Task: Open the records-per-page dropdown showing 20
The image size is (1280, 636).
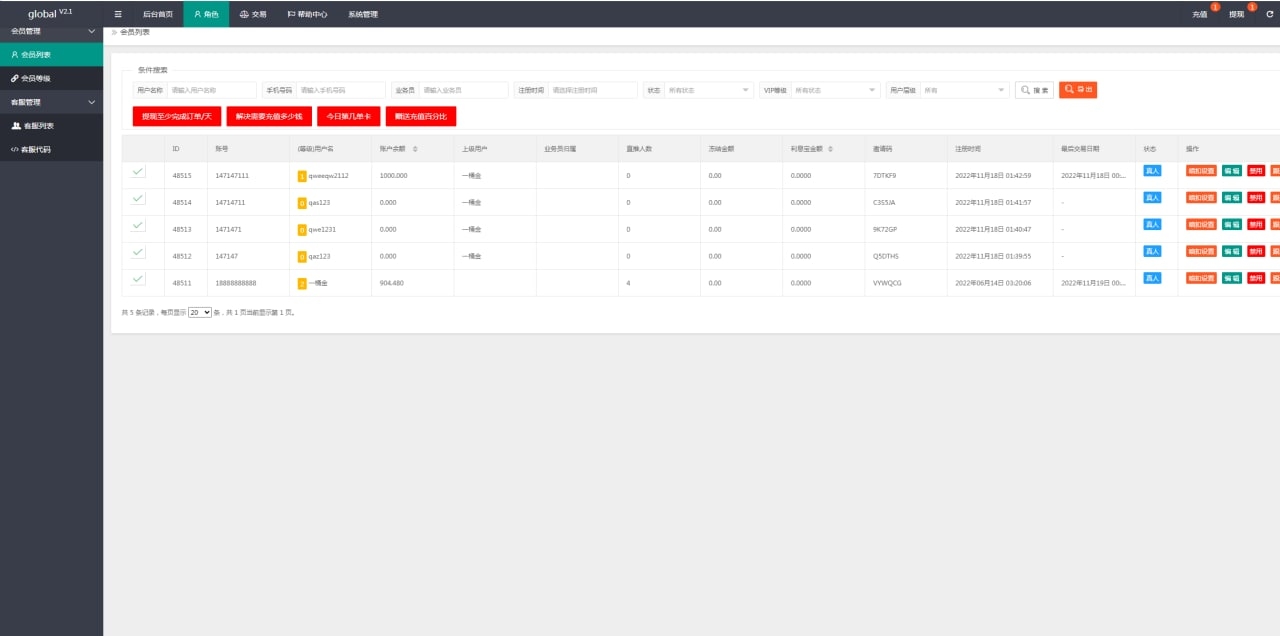Action: [200, 312]
